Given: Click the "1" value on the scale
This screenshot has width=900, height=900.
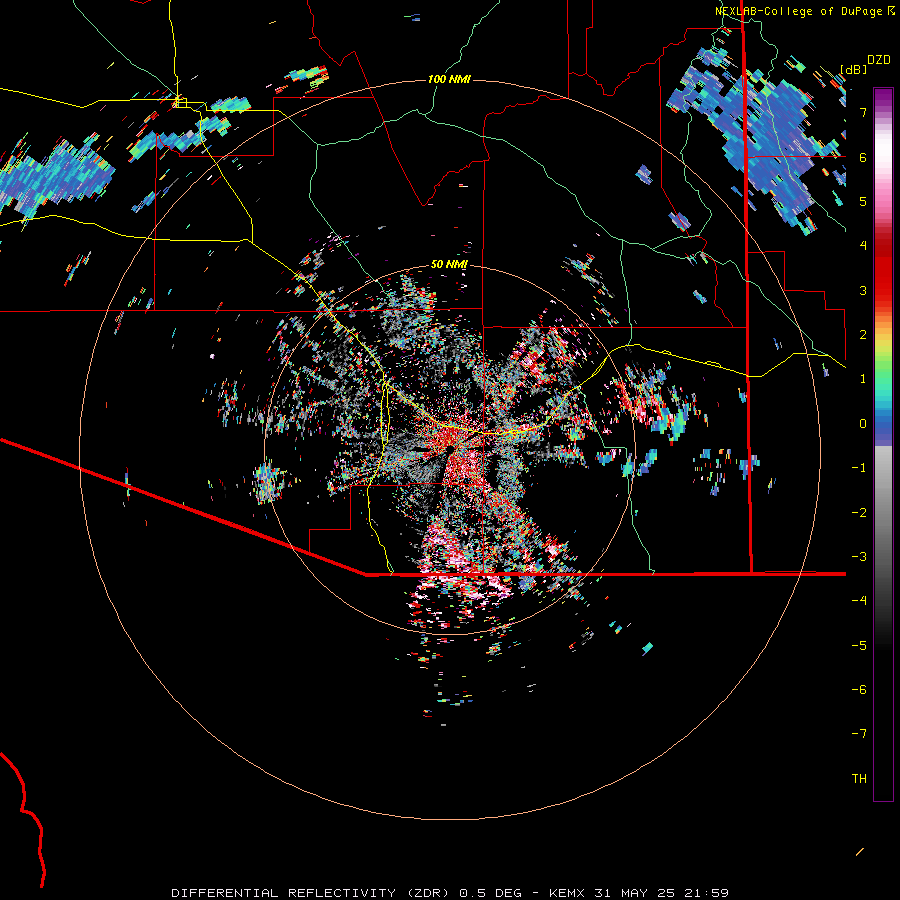Looking at the screenshot, I should 863,379.
